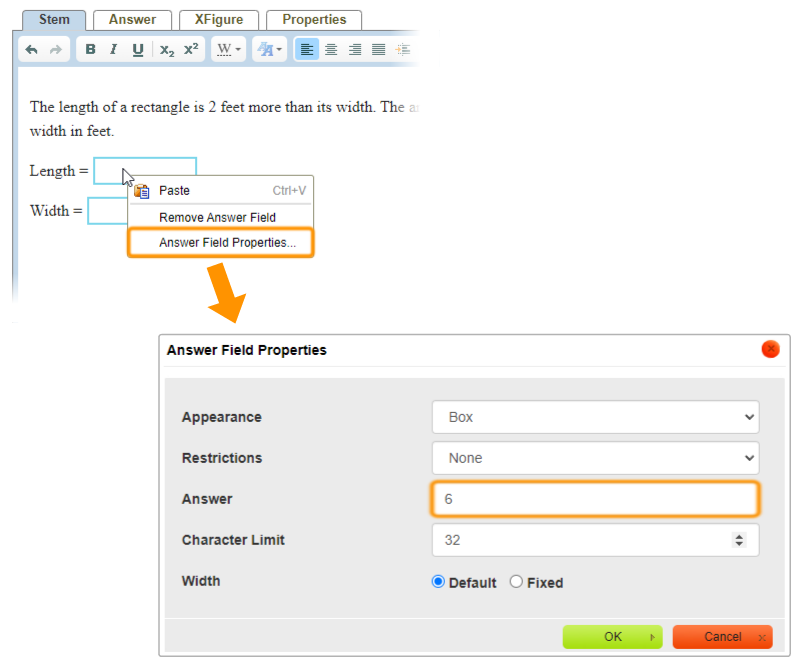Center align the text
The height and width of the screenshot is (657, 791).
coord(331,49)
